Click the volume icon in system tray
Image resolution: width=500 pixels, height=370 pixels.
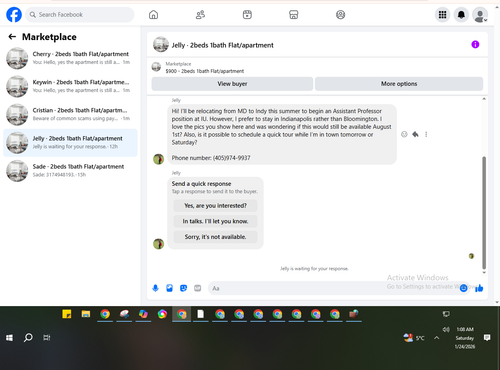click(446, 329)
